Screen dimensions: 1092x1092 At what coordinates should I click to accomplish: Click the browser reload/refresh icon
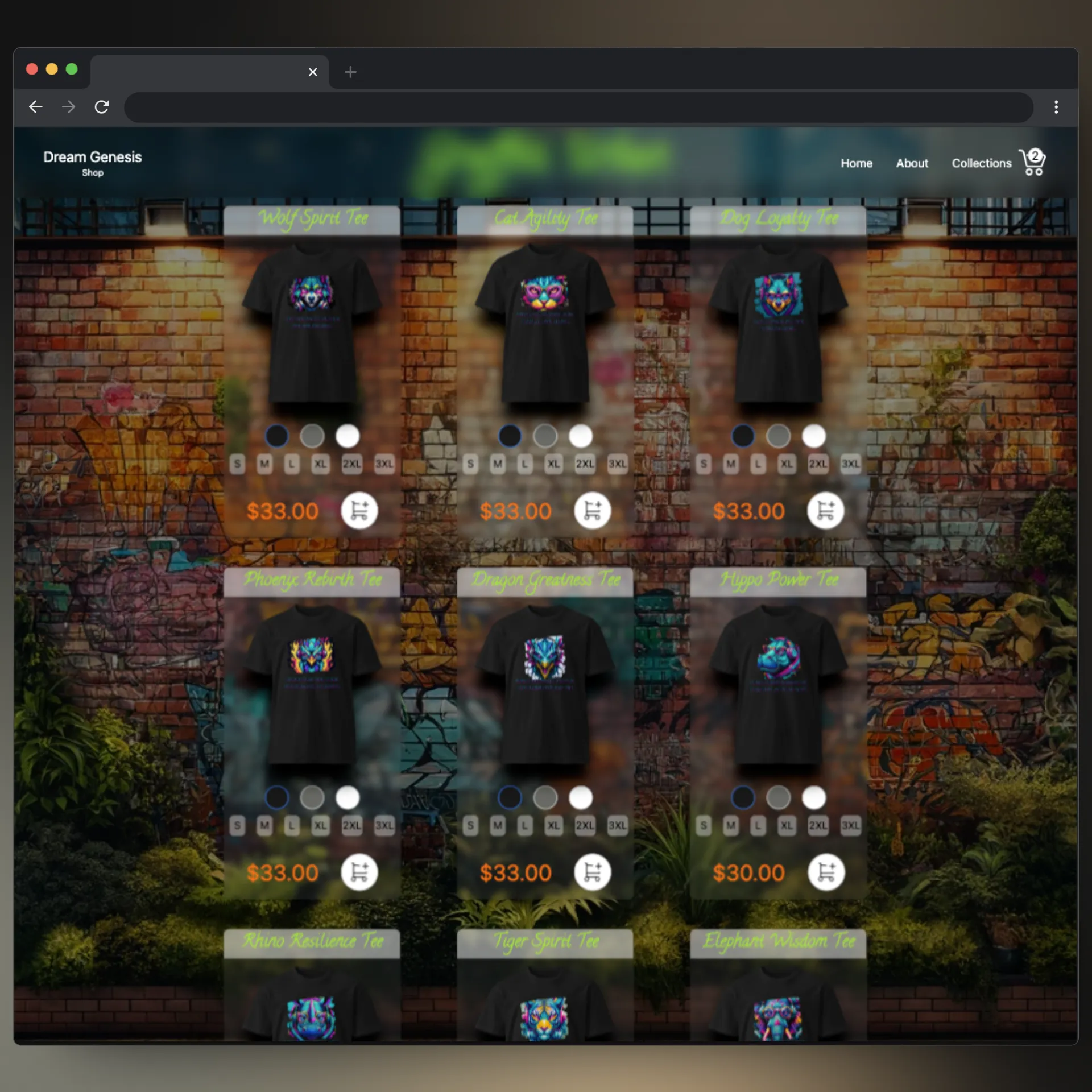coord(103,107)
